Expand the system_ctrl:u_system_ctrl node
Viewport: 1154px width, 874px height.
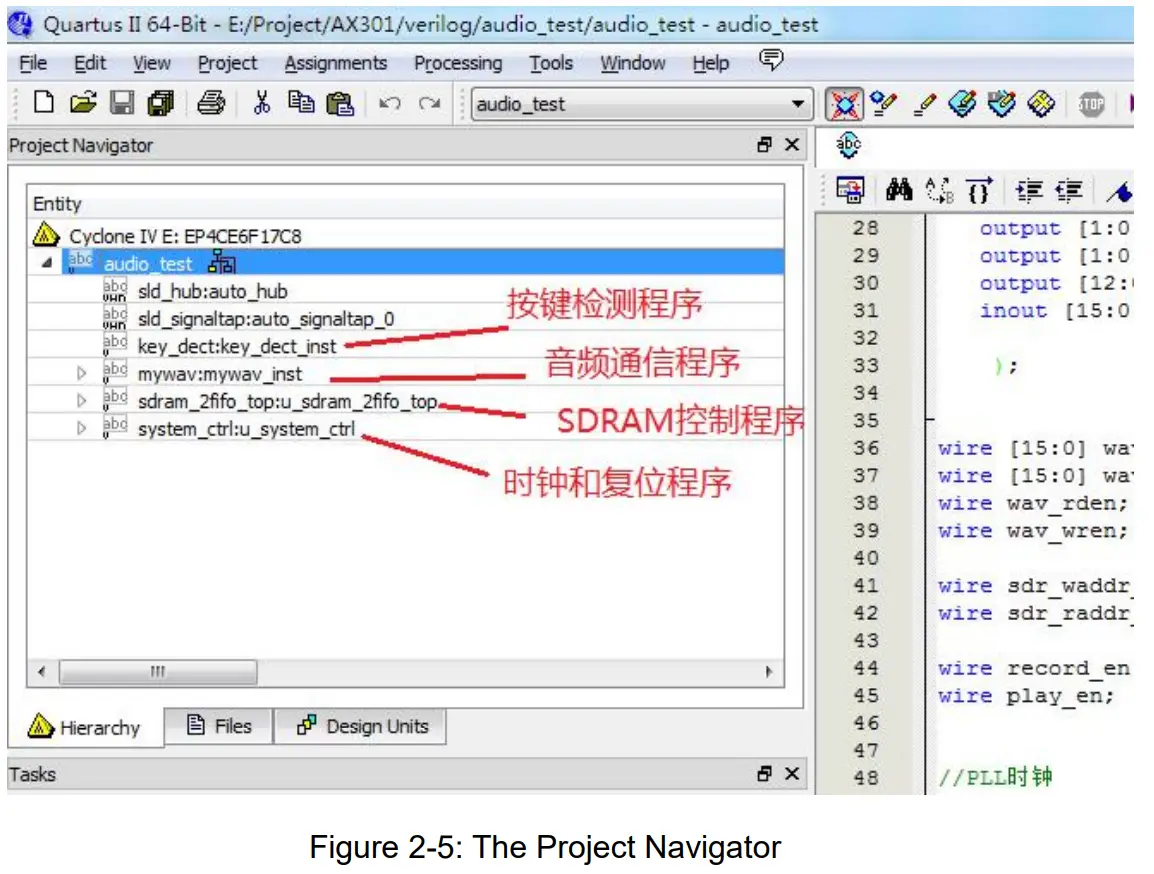click(x=82, y=428)
